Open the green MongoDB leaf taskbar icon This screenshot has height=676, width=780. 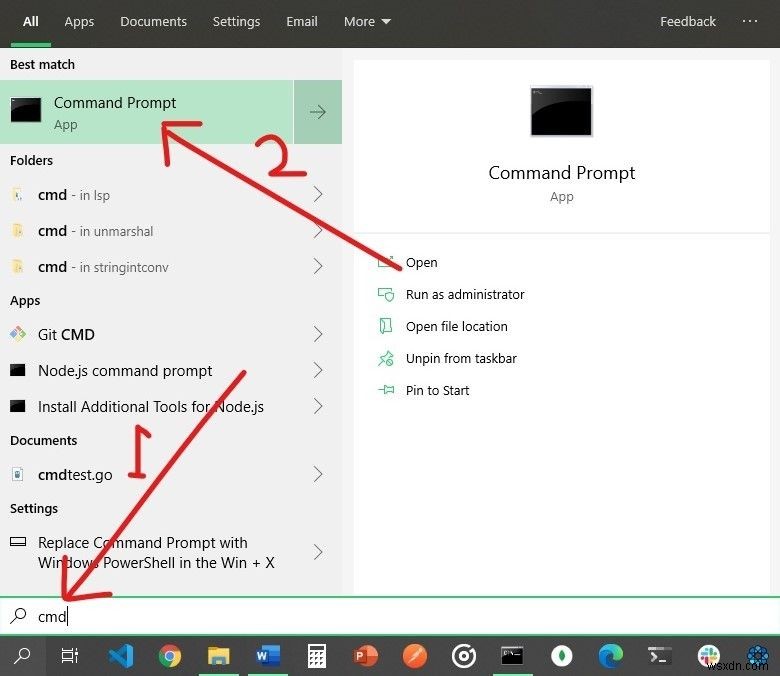coord(562,656)
